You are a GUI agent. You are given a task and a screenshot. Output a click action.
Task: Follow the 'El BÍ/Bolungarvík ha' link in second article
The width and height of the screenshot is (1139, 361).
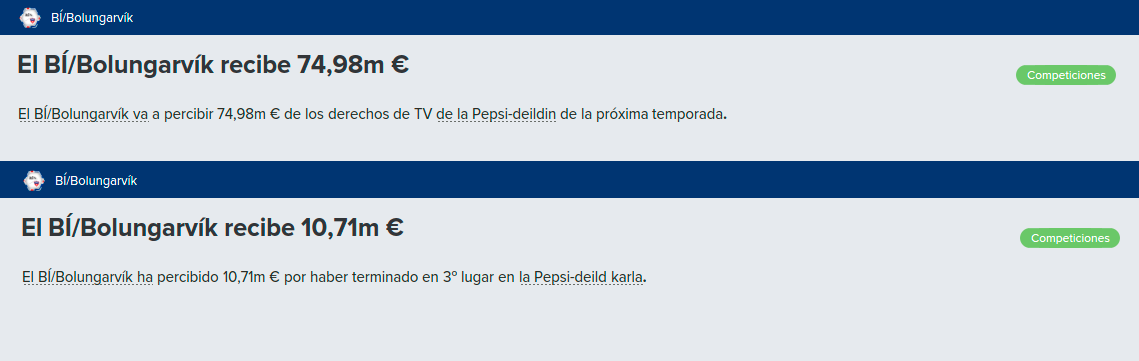pyautogui.click(x=87, y=277)
